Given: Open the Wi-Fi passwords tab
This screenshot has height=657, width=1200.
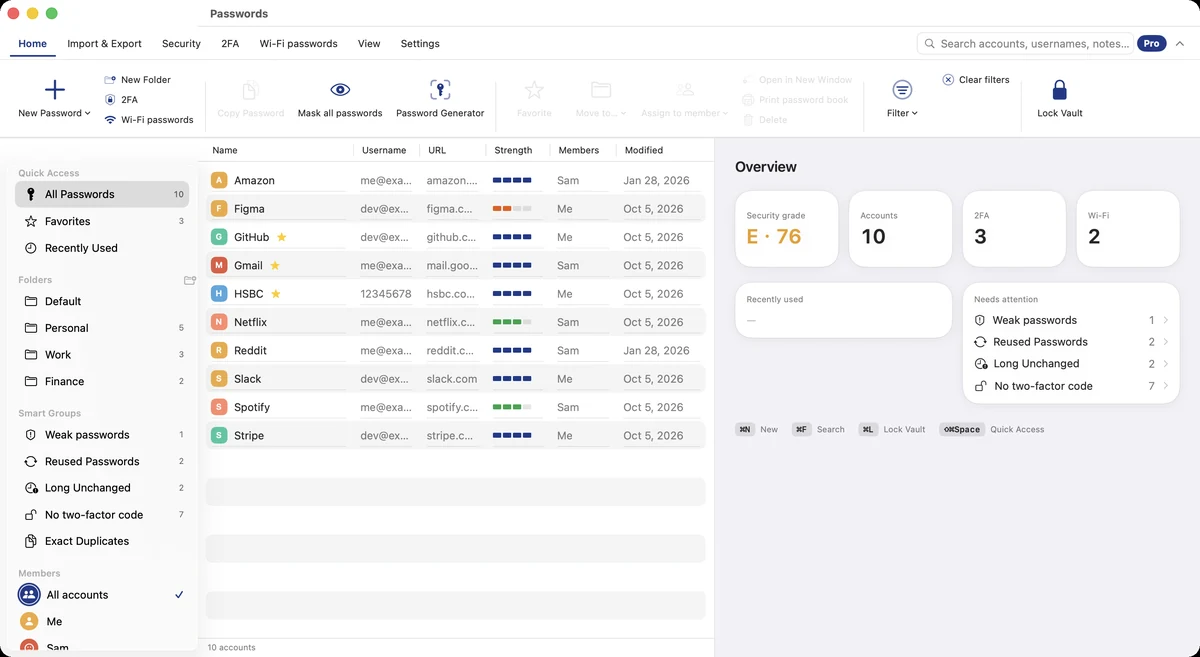Looking at the screenshot, I should [298, 44].
